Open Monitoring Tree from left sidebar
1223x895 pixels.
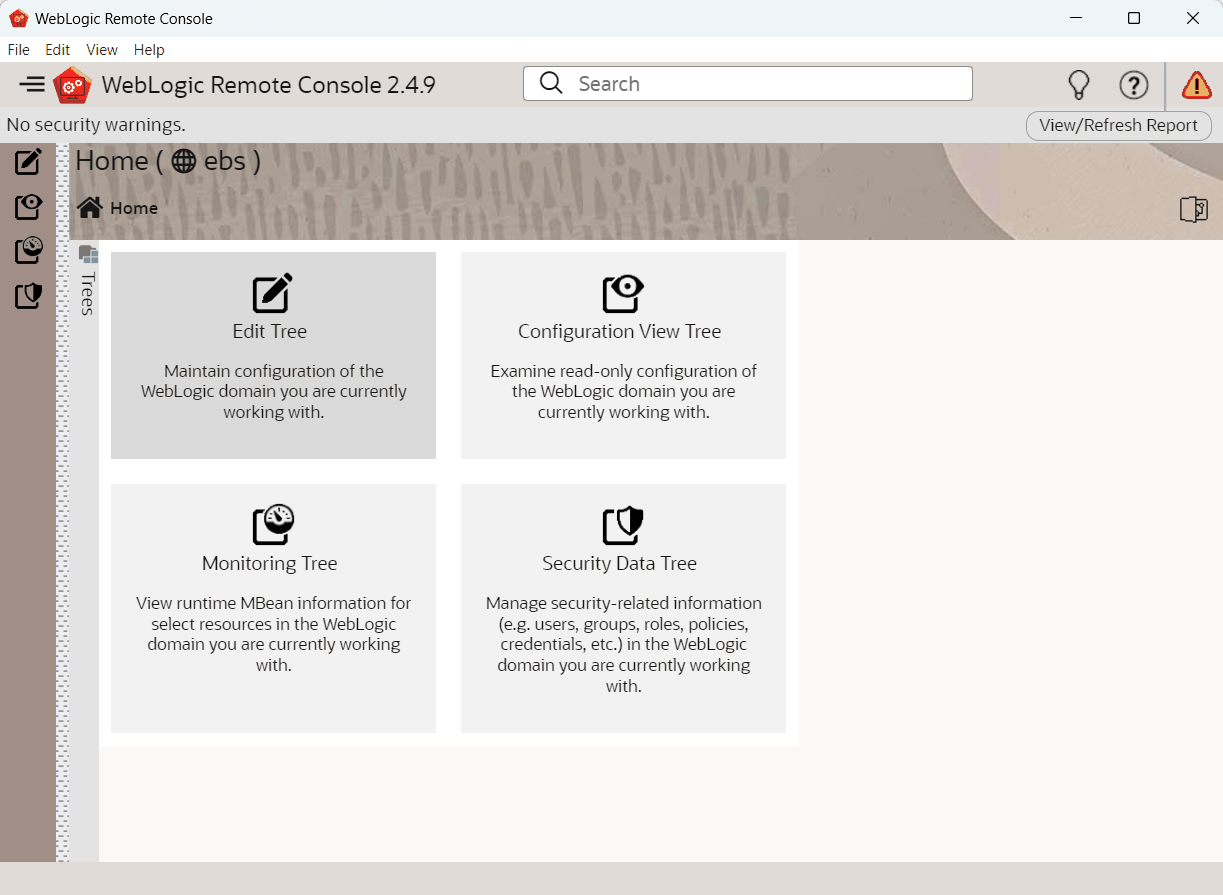pos(28,250)
